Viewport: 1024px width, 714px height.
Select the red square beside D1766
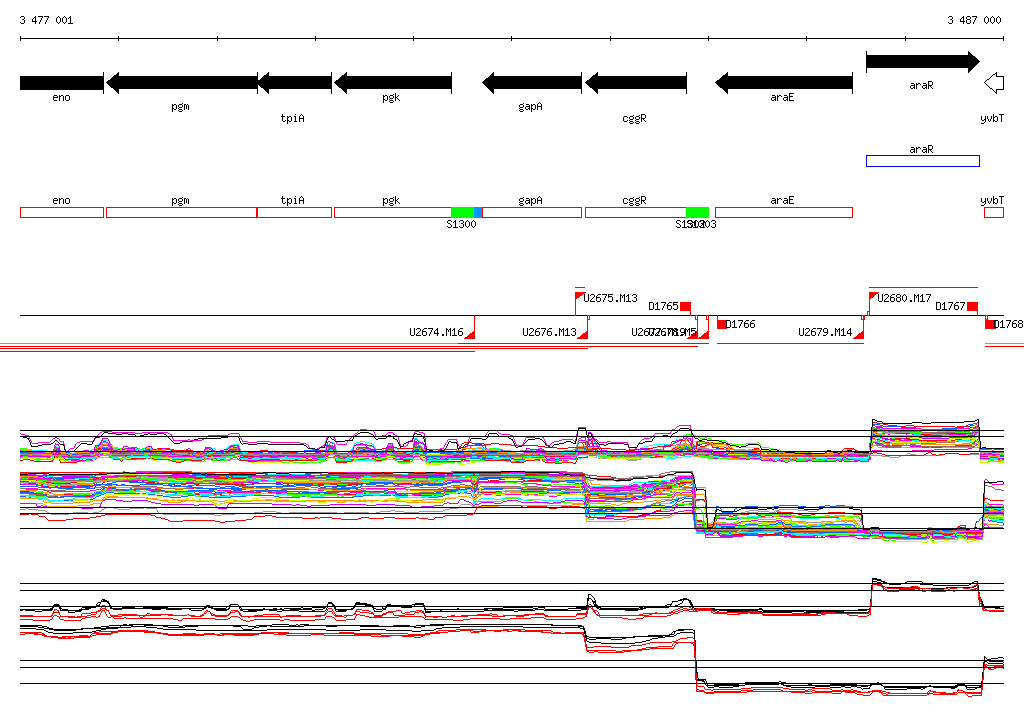coord(722,324)
